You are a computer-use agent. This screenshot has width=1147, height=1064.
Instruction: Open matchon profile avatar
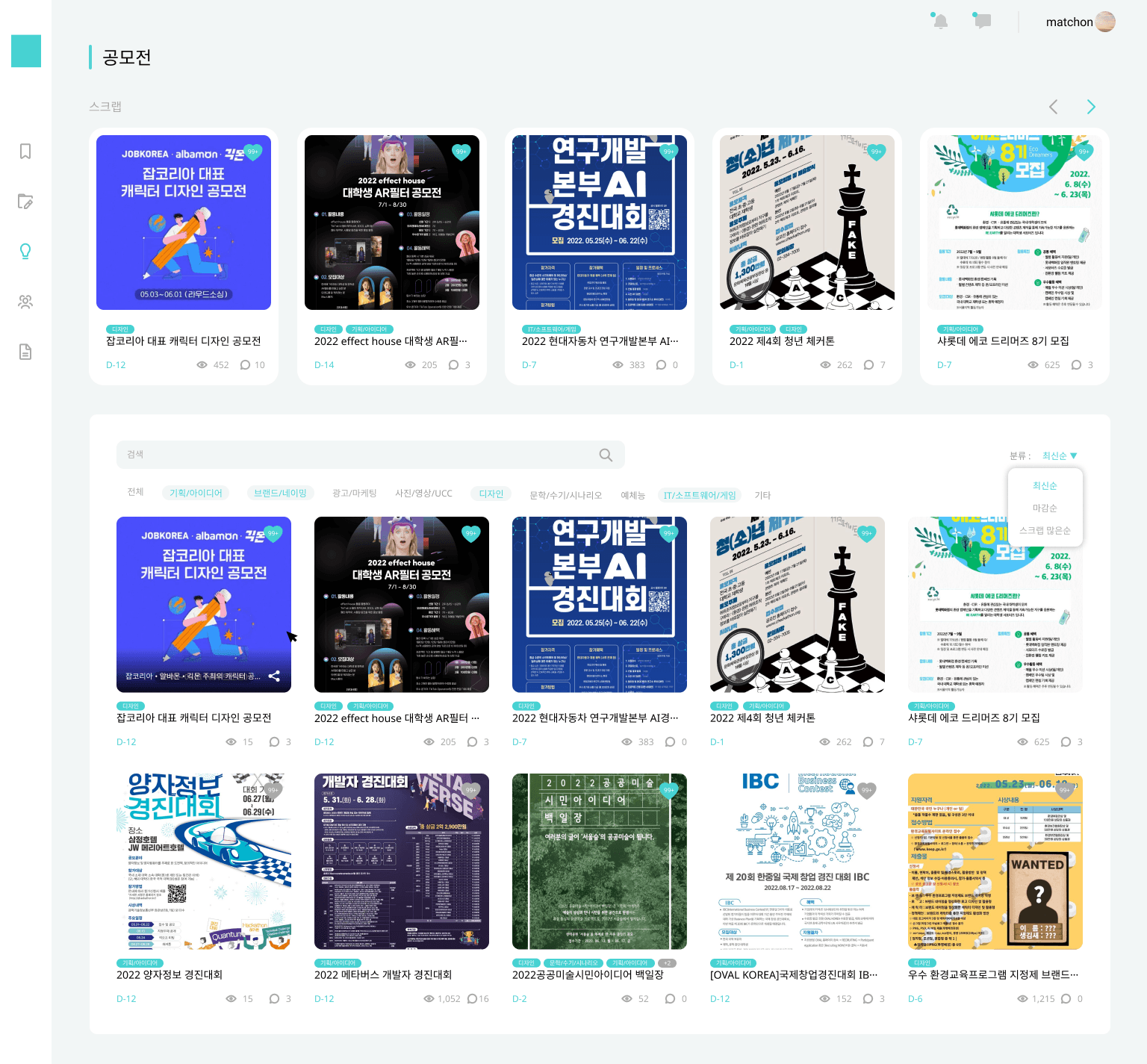click(x=1105, y=22)
